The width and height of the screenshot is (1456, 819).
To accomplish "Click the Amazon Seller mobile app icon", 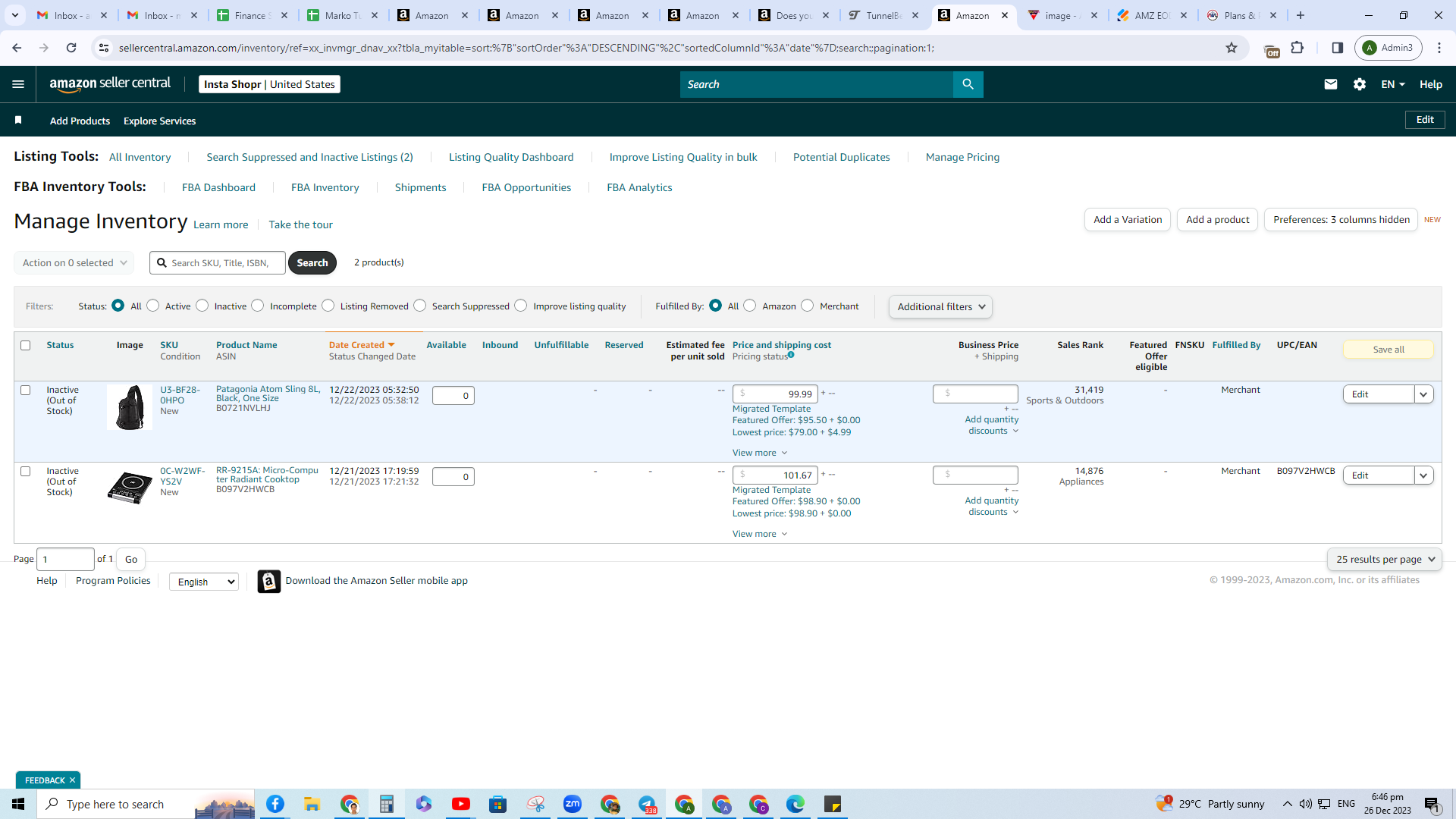I will 268,582.
